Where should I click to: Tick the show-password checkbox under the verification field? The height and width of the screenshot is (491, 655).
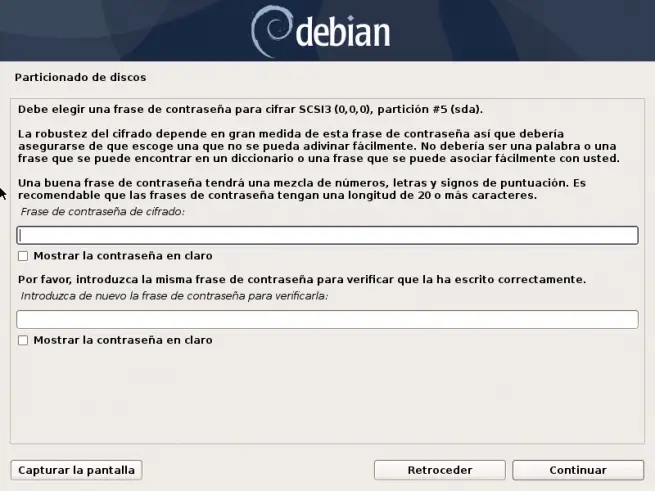click(x=23, y=340)
